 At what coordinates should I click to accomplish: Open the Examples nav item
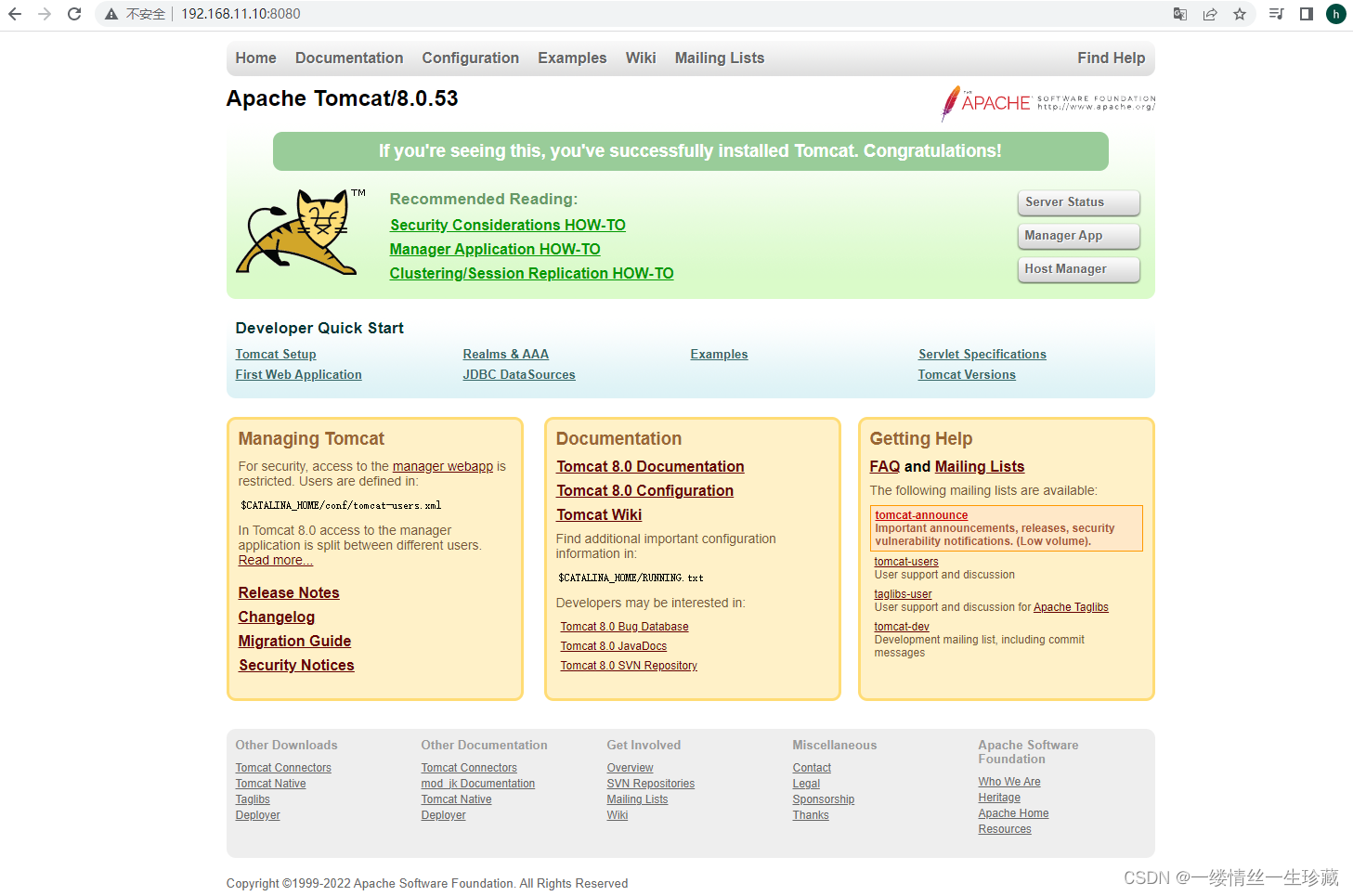tap(572, 58)
